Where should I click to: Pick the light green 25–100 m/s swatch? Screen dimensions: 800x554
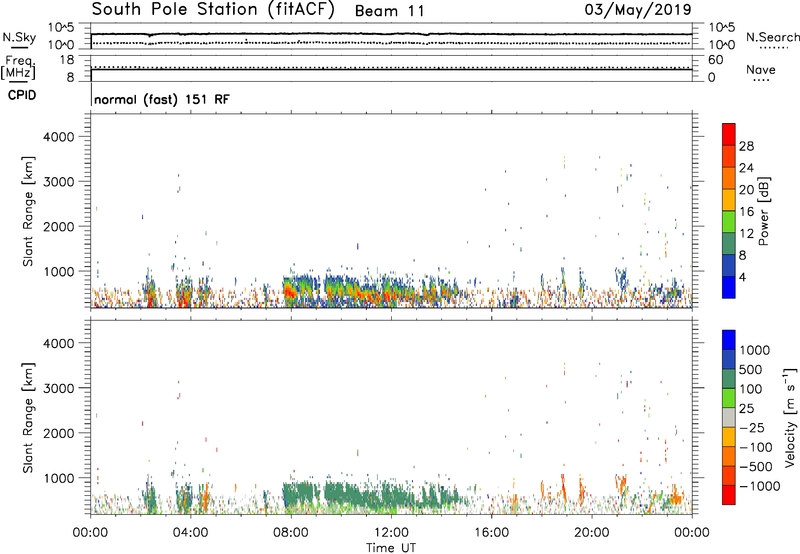[x=729, y=398]
